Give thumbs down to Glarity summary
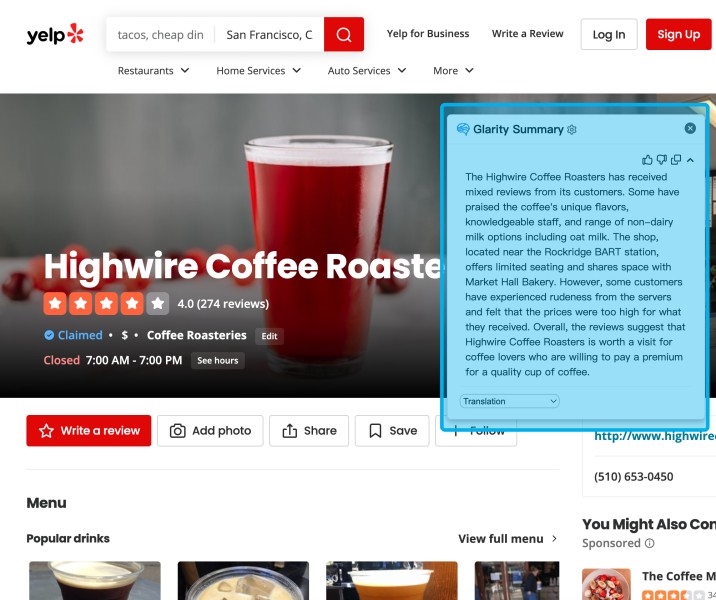 pos(662,160)
